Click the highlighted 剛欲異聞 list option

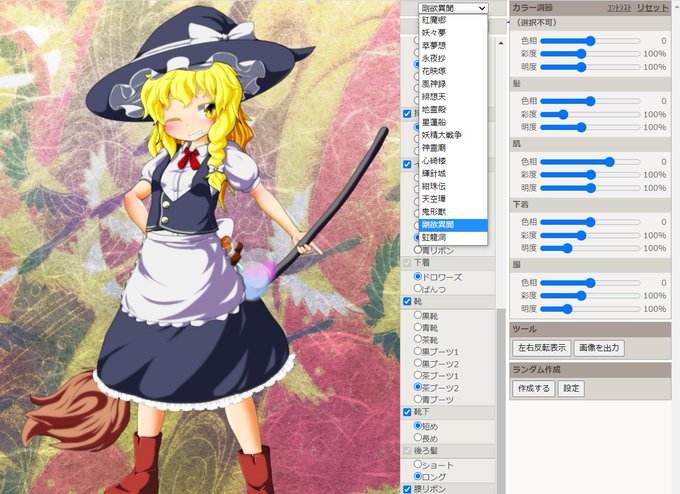coord(453,225)
